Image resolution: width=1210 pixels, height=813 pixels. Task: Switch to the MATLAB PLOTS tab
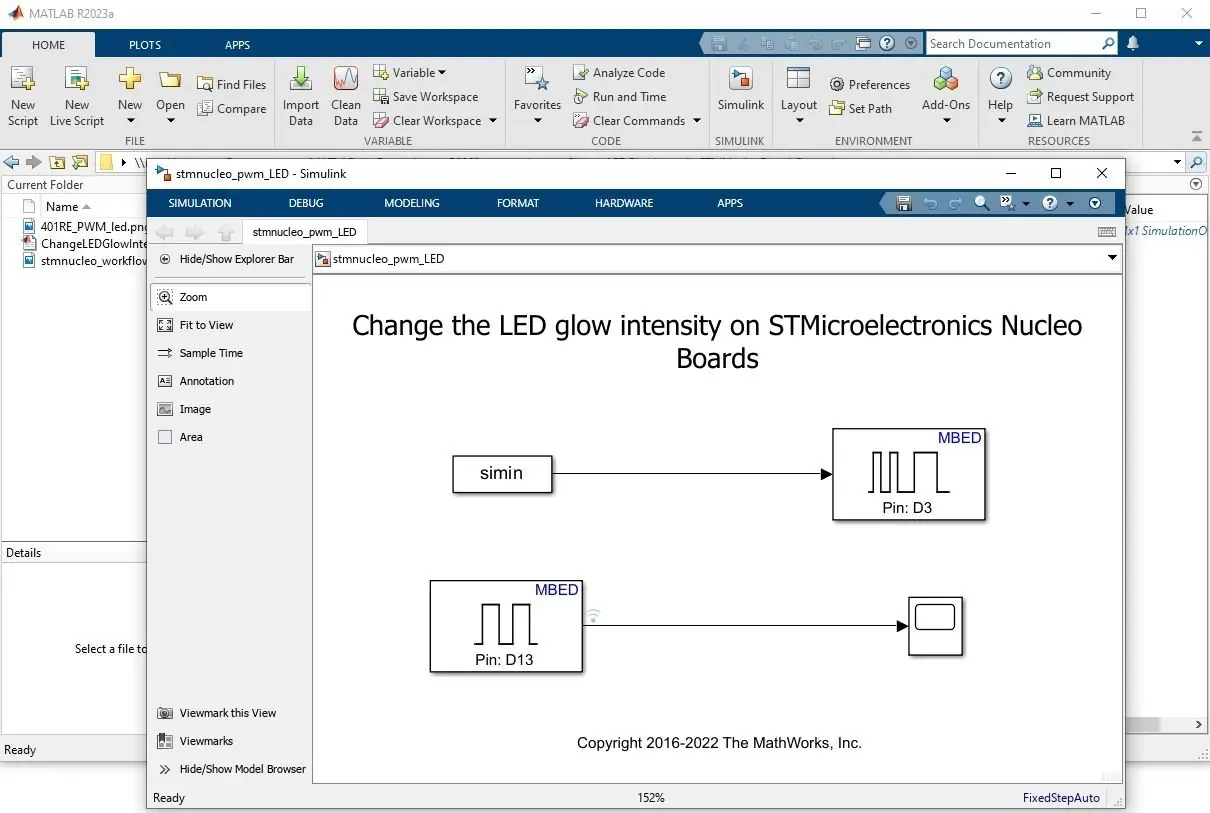[x=145, y=45]
